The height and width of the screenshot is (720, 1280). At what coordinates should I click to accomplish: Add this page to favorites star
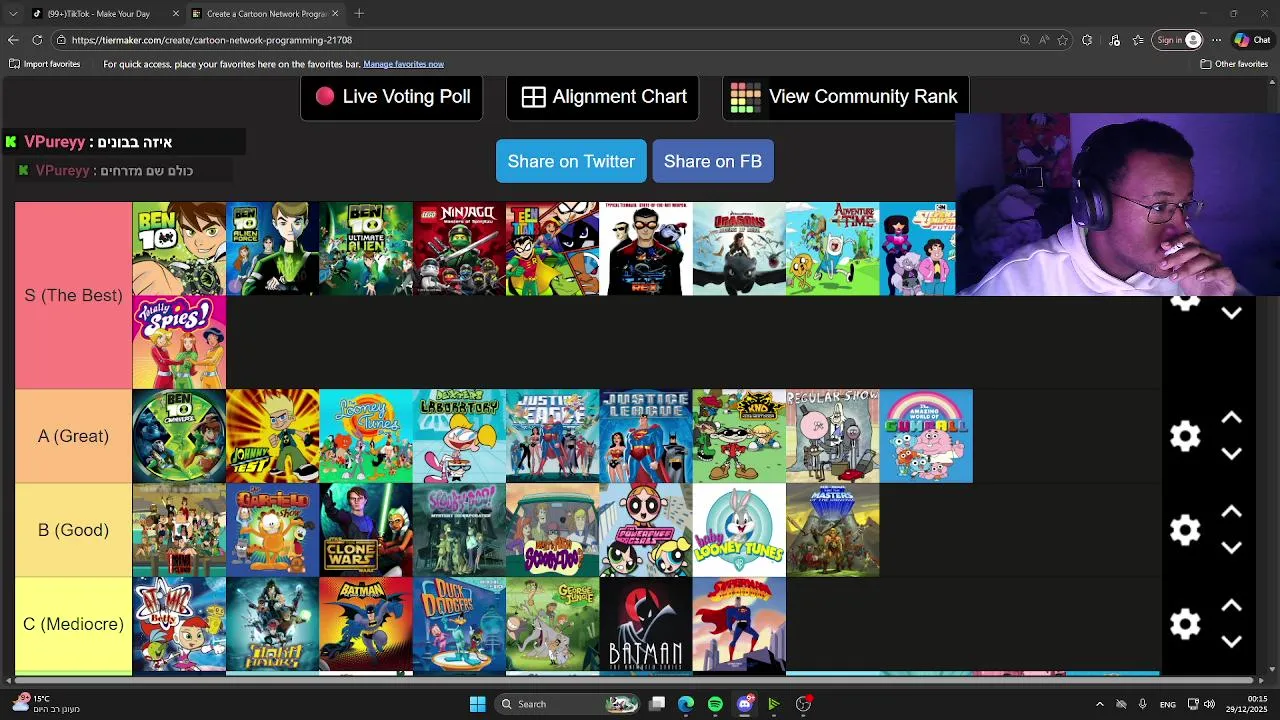point(1063,40)
